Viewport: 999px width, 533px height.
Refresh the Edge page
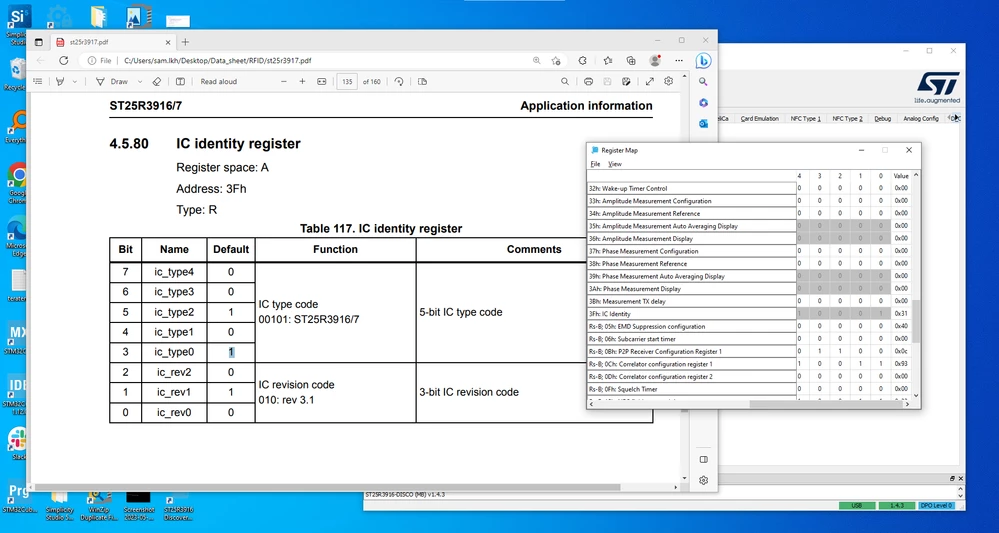click(x=64, y=60)
